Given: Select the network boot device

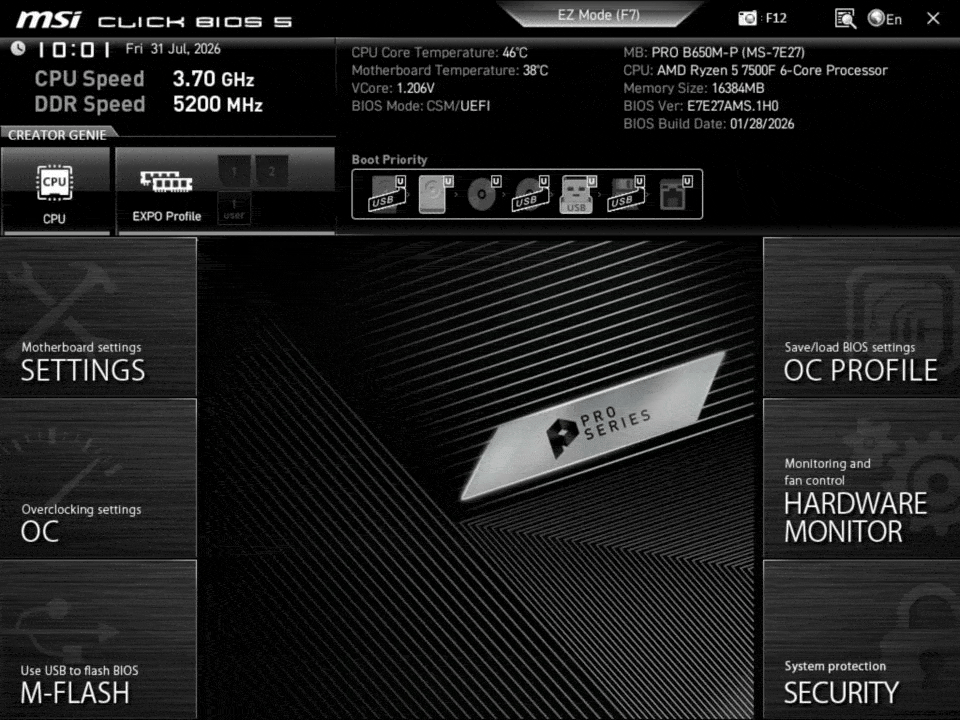Looking at the screenshot, I should (675, 194).
